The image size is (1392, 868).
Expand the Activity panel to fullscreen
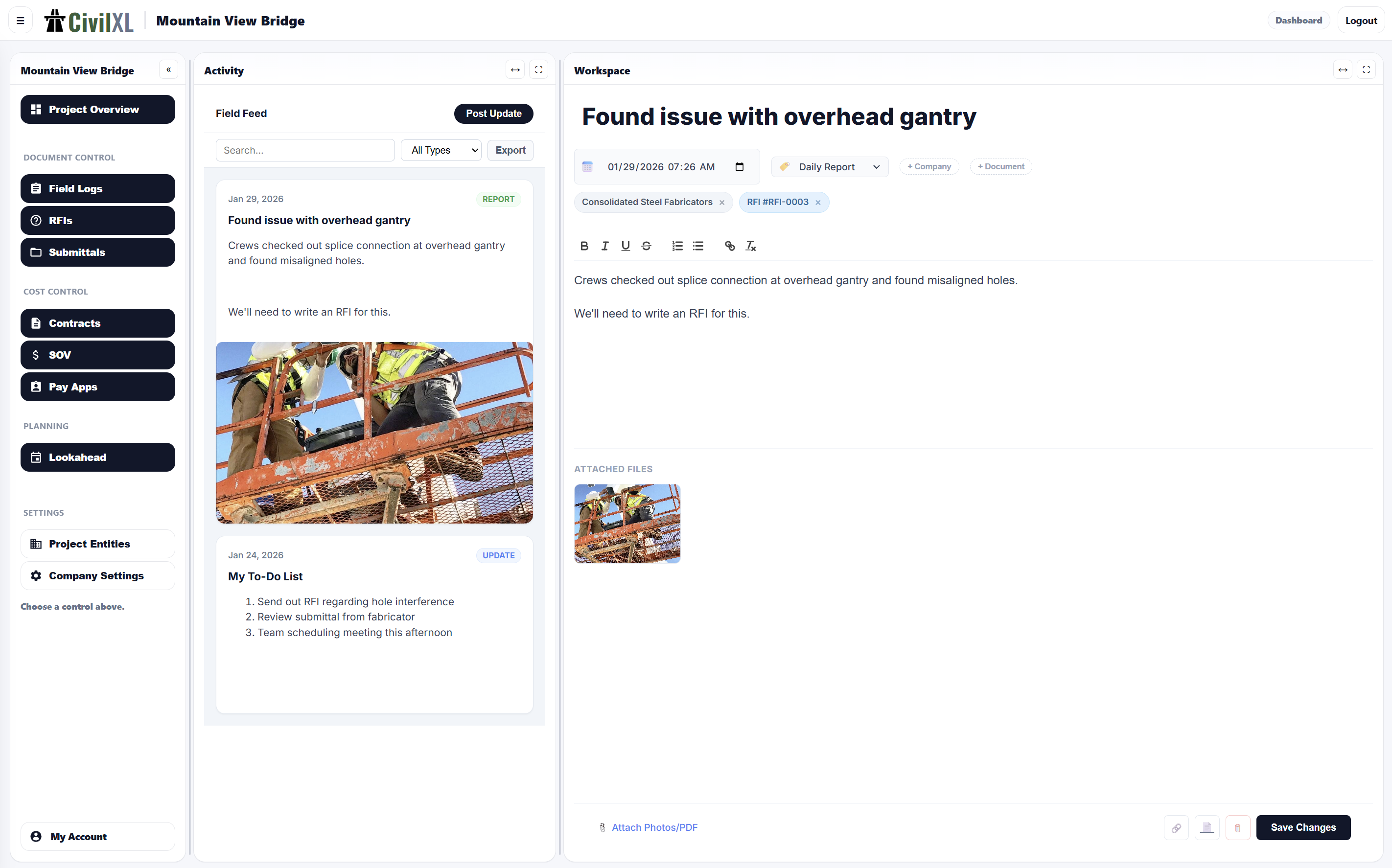pyautogui.click(x=538, y=70)
